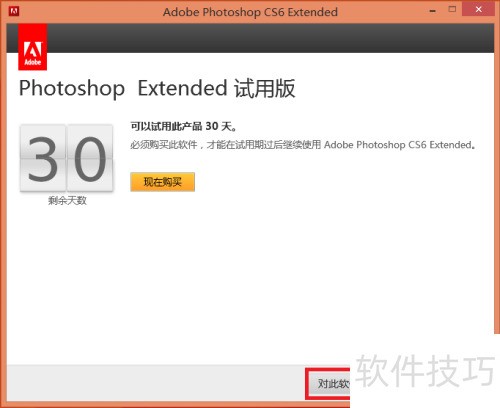500x408 pixels.
Task: Click the Photoshop Extended 试用版 heading
Action: [157, 88]
